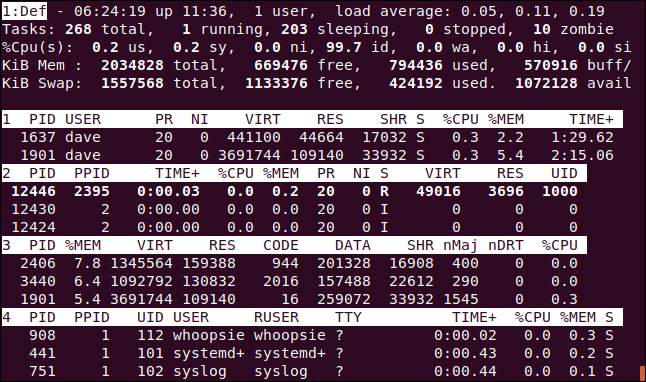Select PID 2406 in window 3

38,263
